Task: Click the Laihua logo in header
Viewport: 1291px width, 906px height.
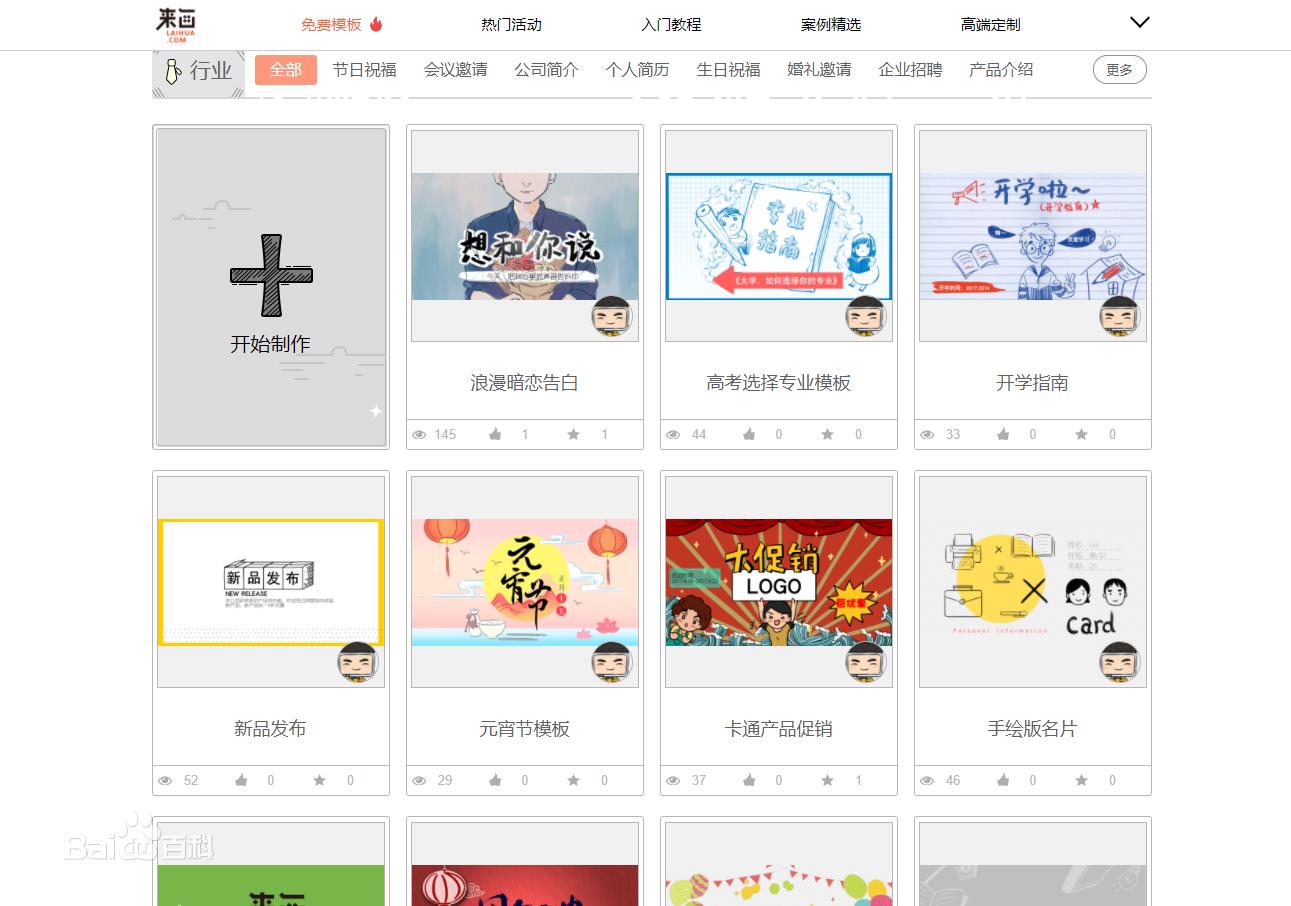Action: [x=178, y=24]
